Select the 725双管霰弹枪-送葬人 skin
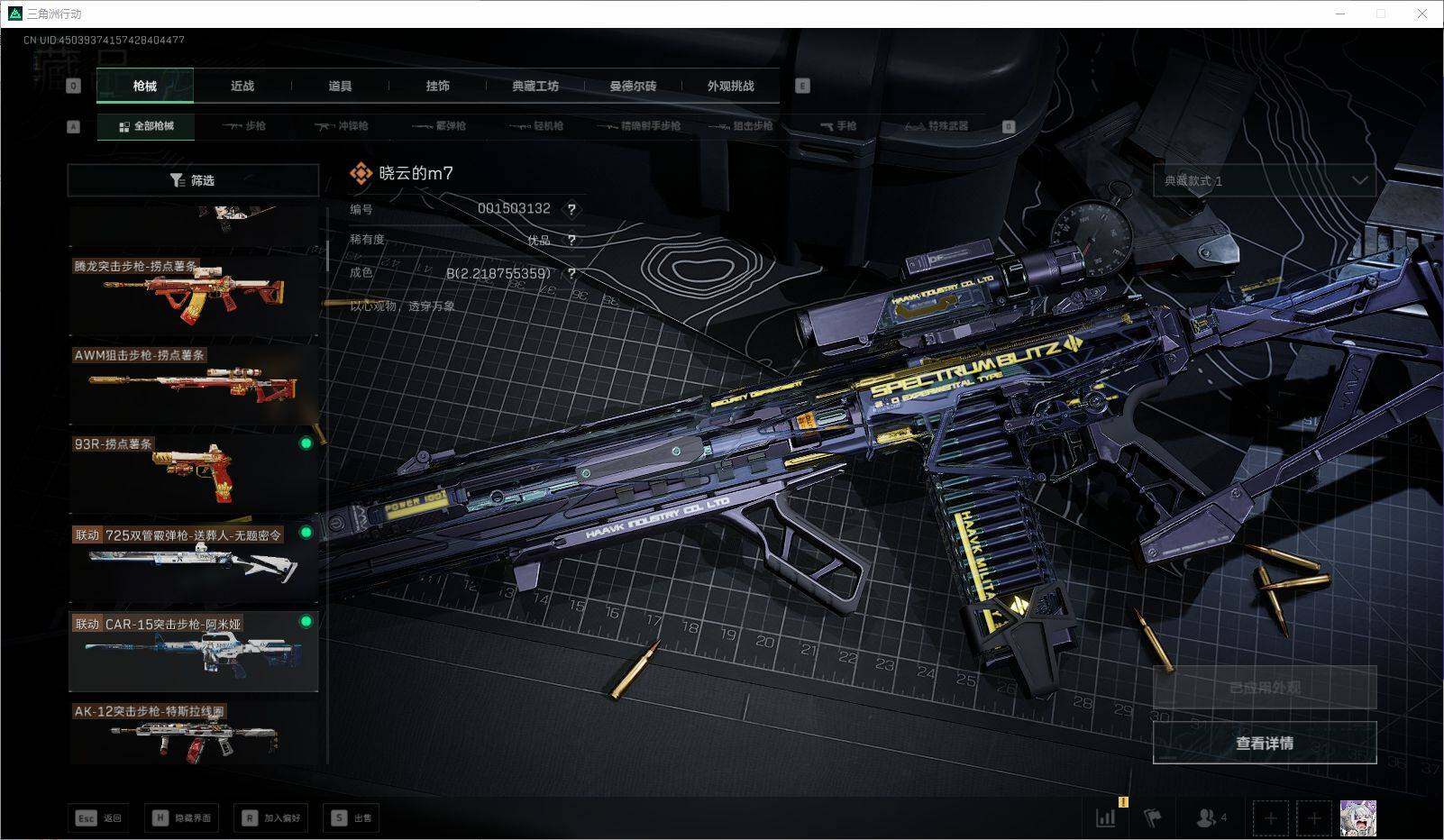 tap(194, 563)
